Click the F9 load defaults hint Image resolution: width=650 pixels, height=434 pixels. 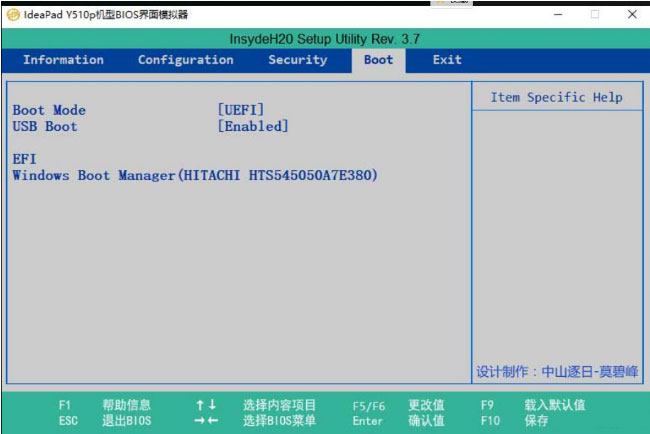click(533, 405)
